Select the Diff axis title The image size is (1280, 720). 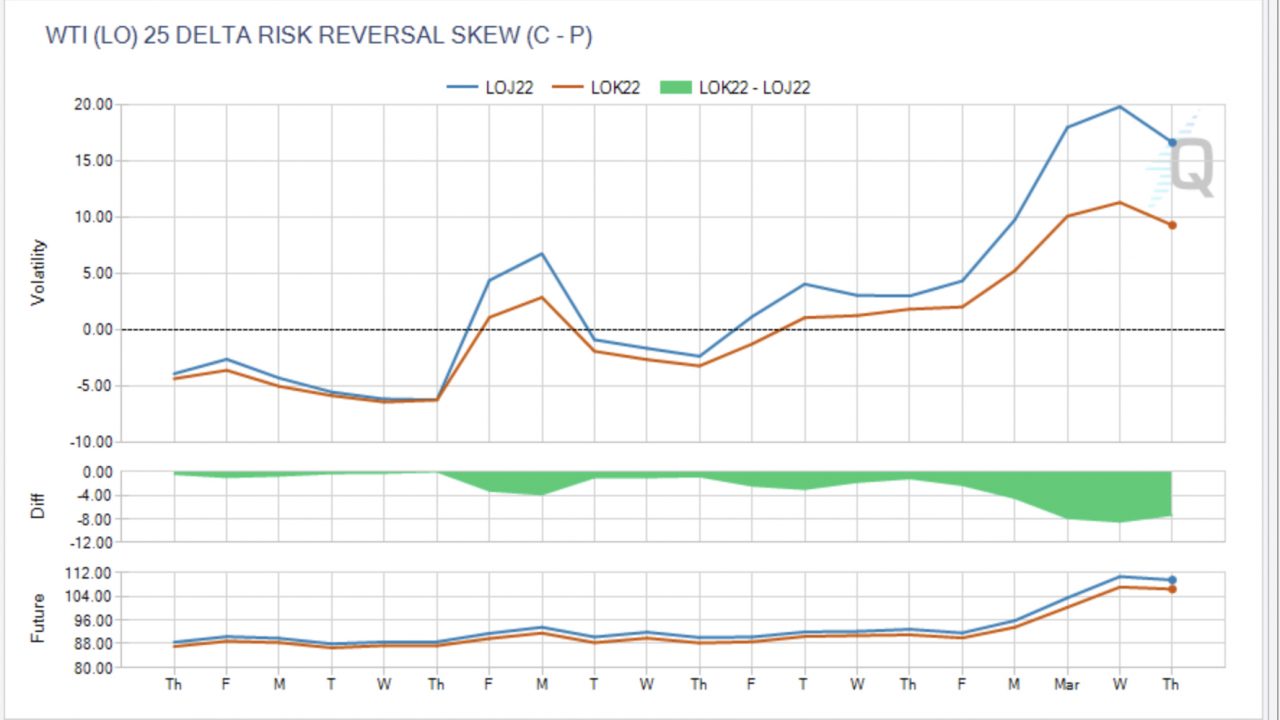click(39, 507)
